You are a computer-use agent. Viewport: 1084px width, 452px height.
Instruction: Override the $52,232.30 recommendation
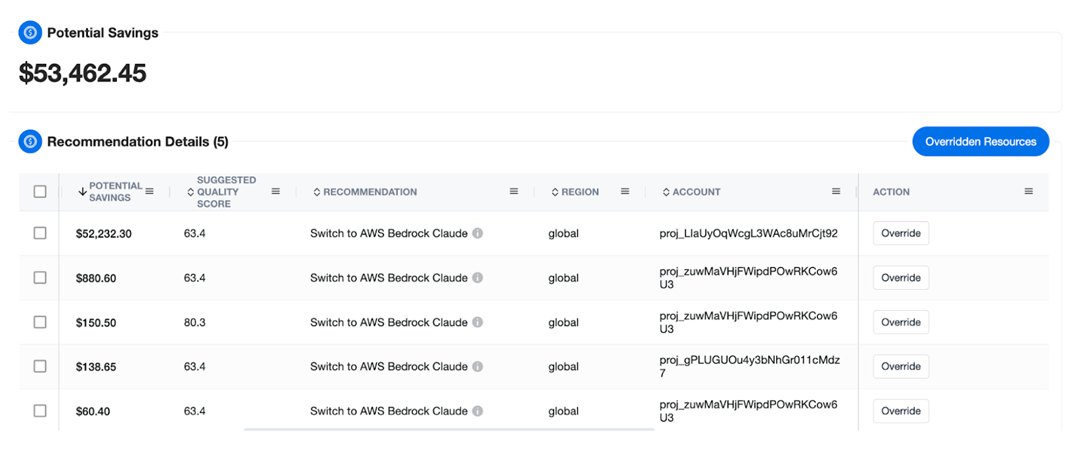901,234
